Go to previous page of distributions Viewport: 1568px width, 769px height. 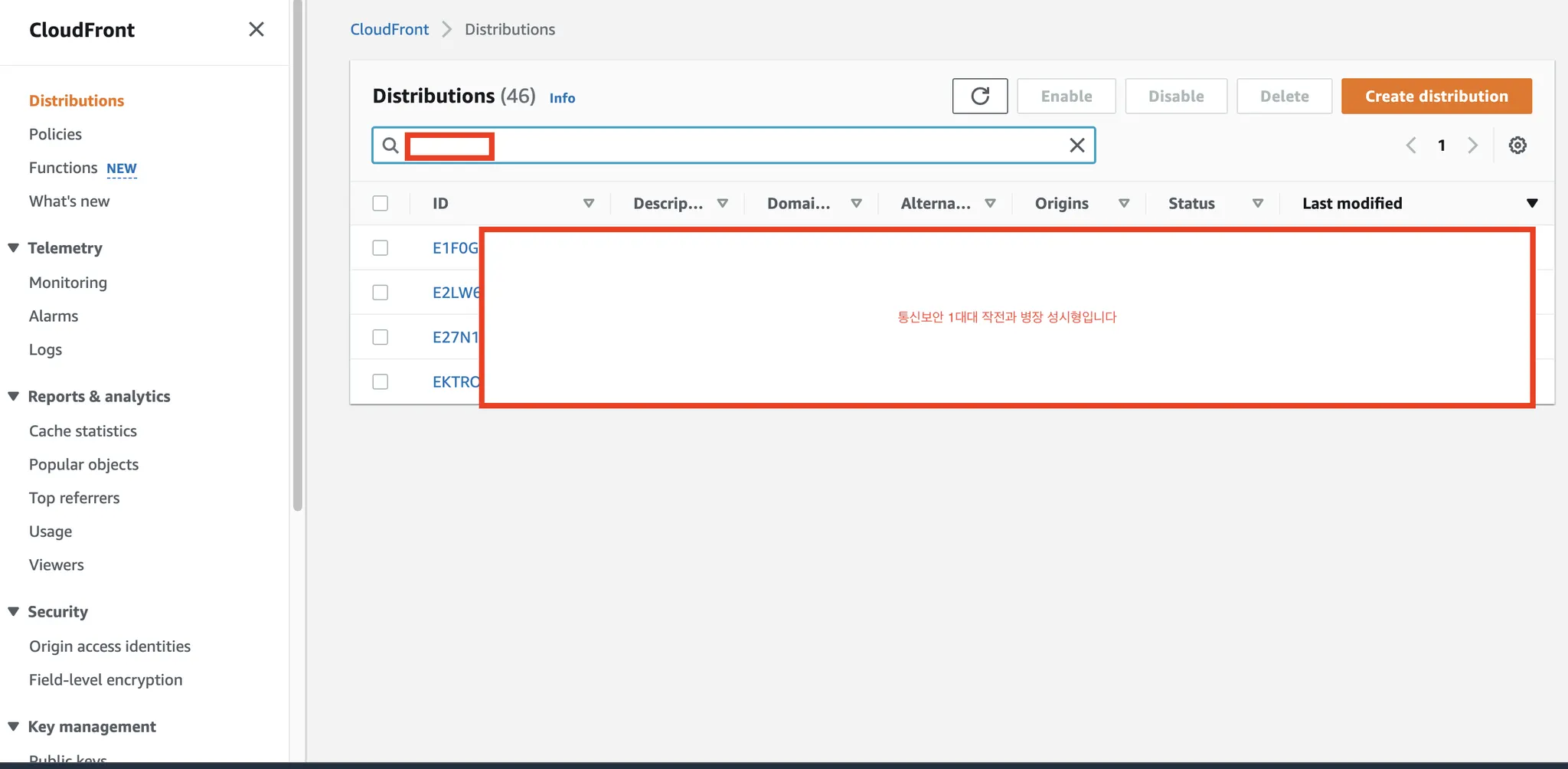[x=1411, y=145]
